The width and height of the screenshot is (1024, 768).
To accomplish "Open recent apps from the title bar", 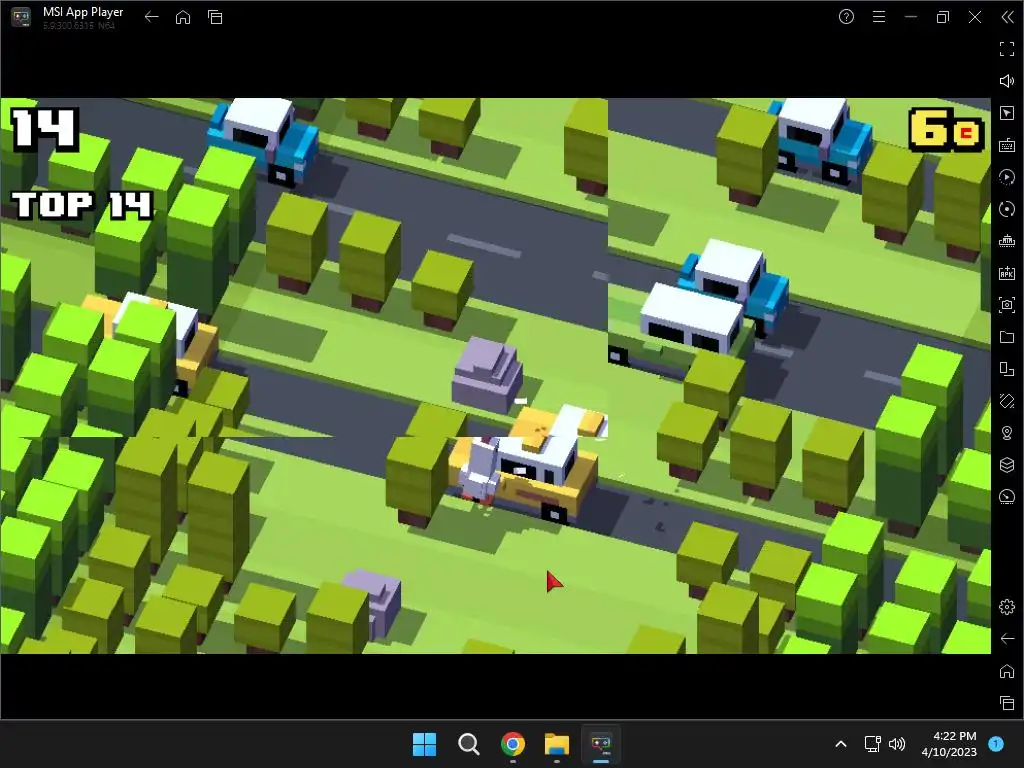I will [x=215, y=17].
